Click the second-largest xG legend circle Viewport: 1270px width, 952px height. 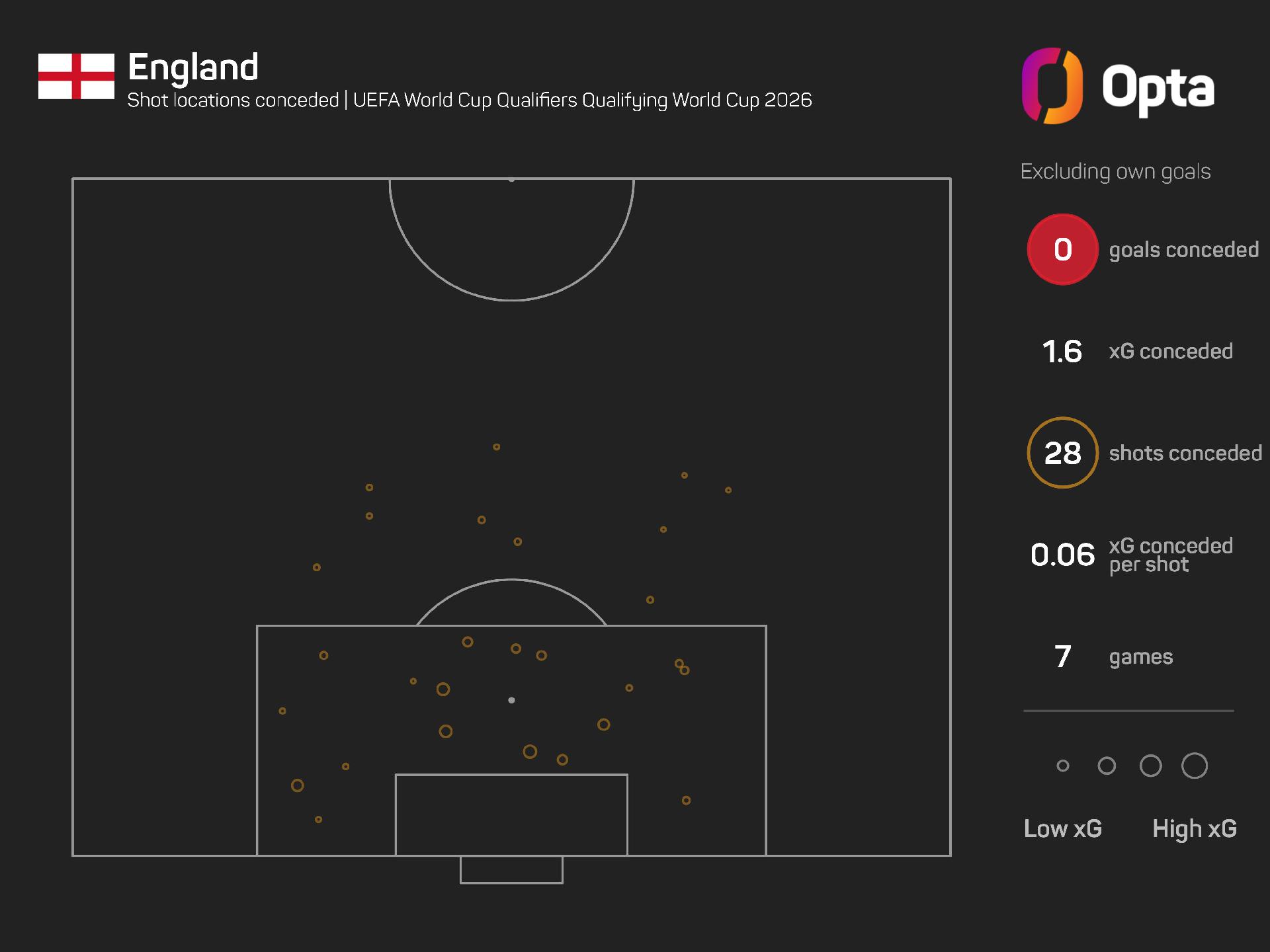pos(1151,766)
